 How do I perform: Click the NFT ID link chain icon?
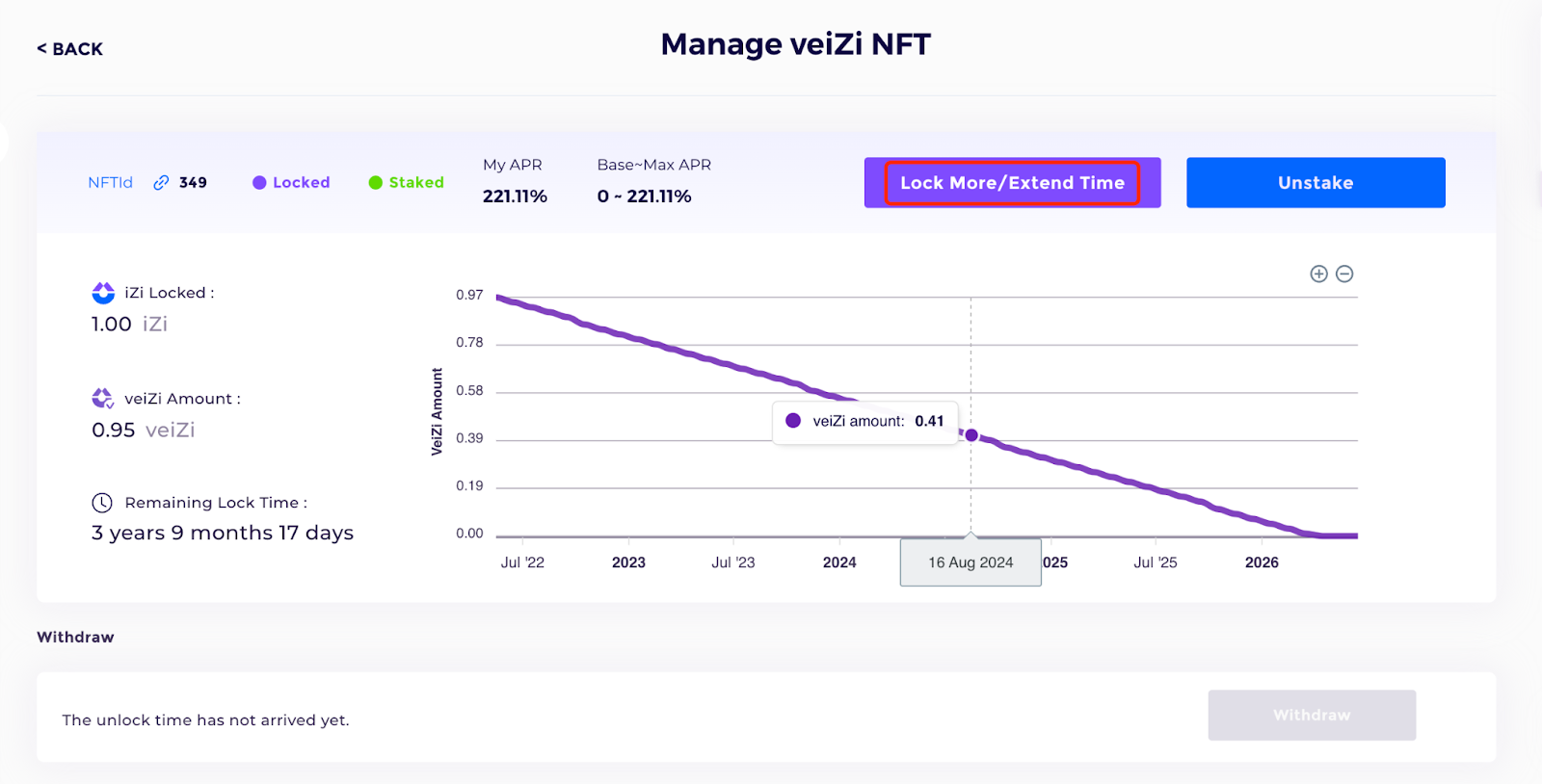[161, 183]
